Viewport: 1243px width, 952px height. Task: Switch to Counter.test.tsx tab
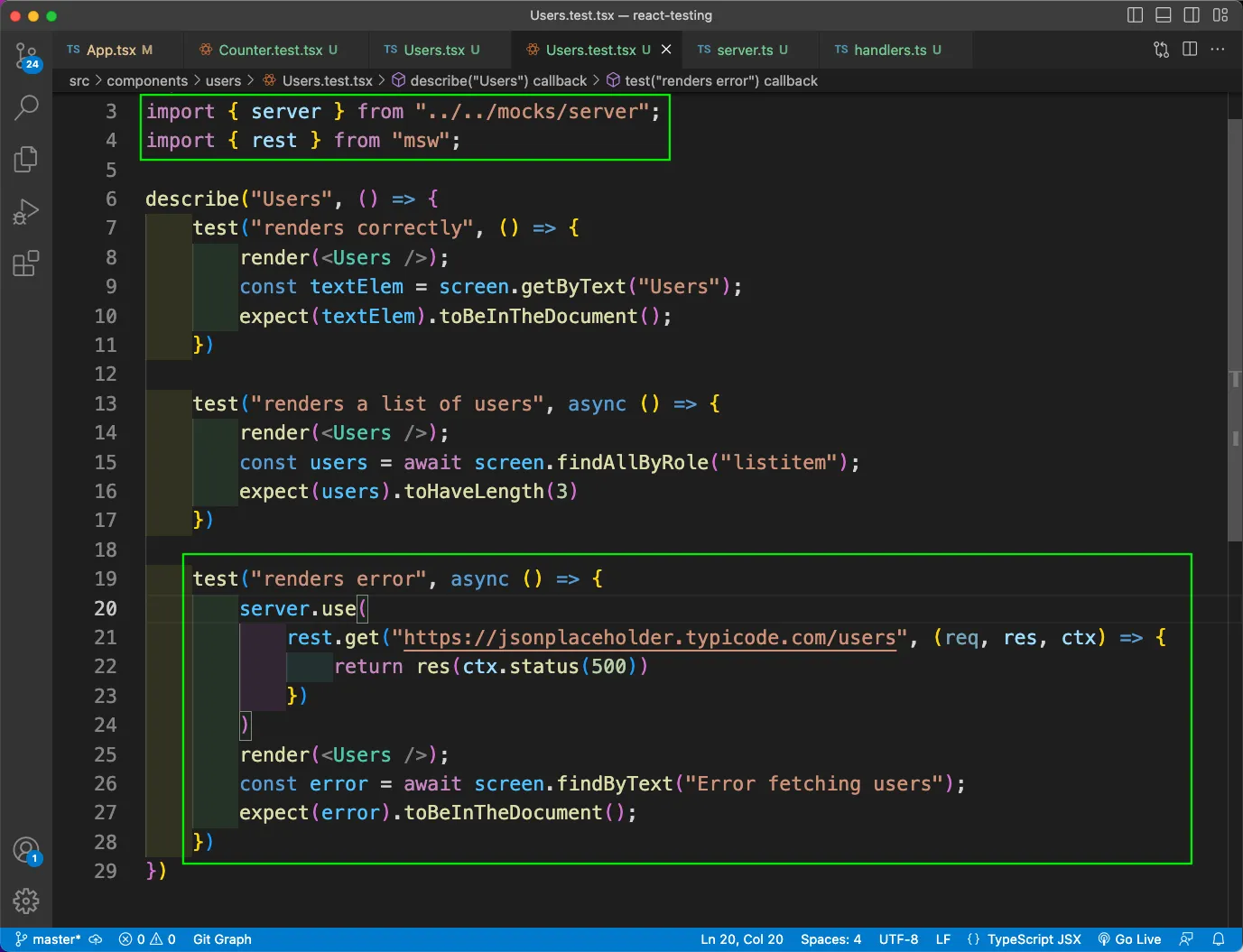[275, 50]
